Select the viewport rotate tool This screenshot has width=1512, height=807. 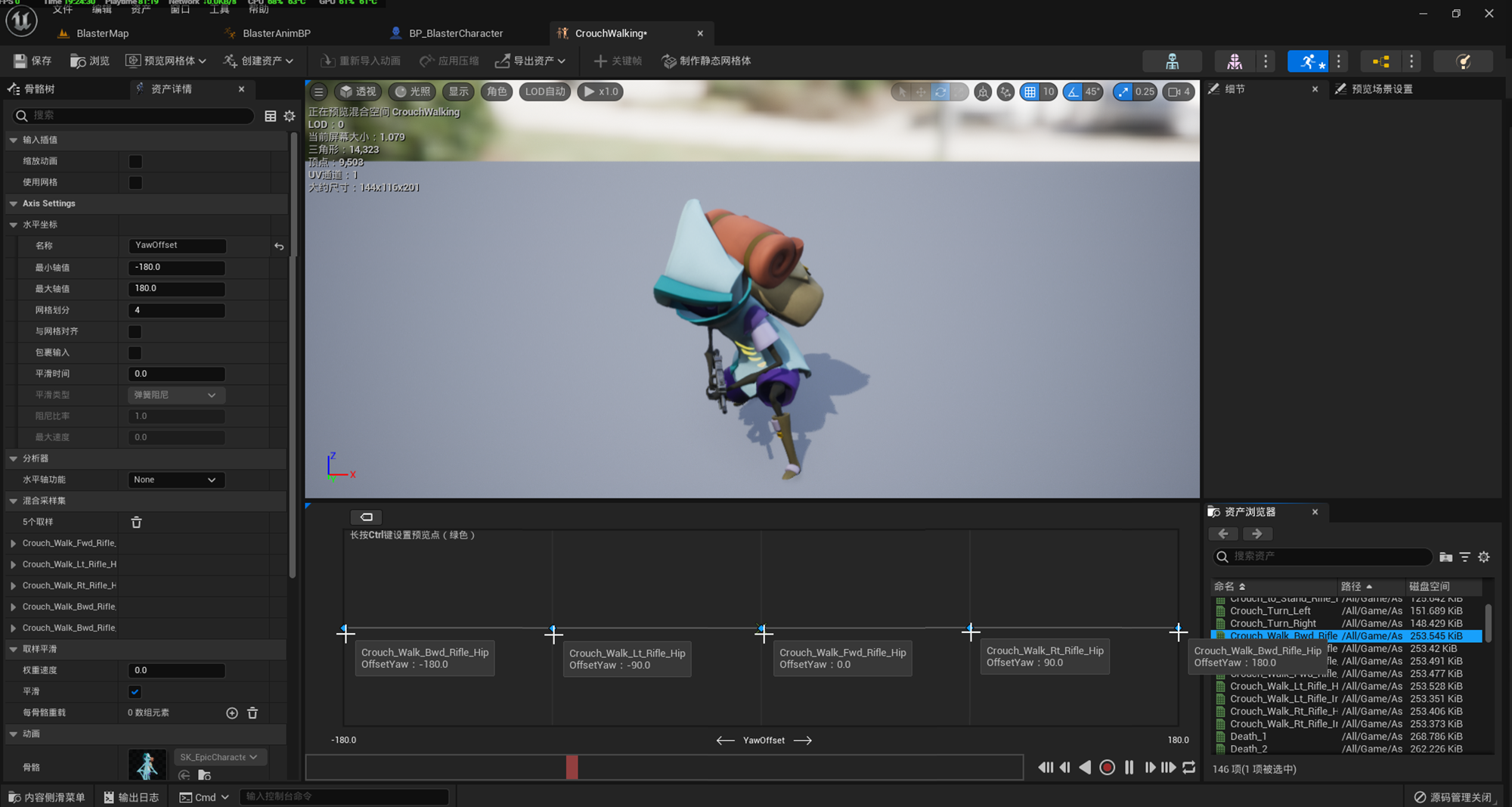pyautogui.click(x=940, y=92)
